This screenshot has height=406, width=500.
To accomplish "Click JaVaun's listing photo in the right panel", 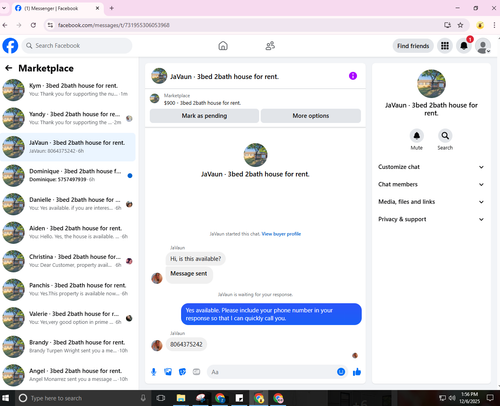I will pos(431,84).
